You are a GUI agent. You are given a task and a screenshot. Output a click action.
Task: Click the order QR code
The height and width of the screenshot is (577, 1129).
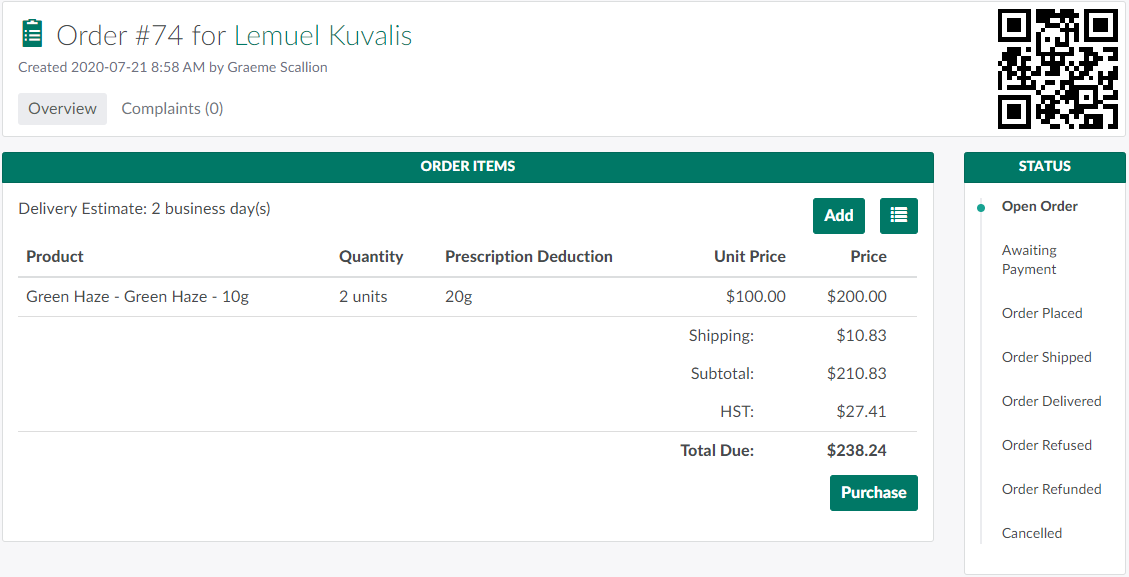1058,68
